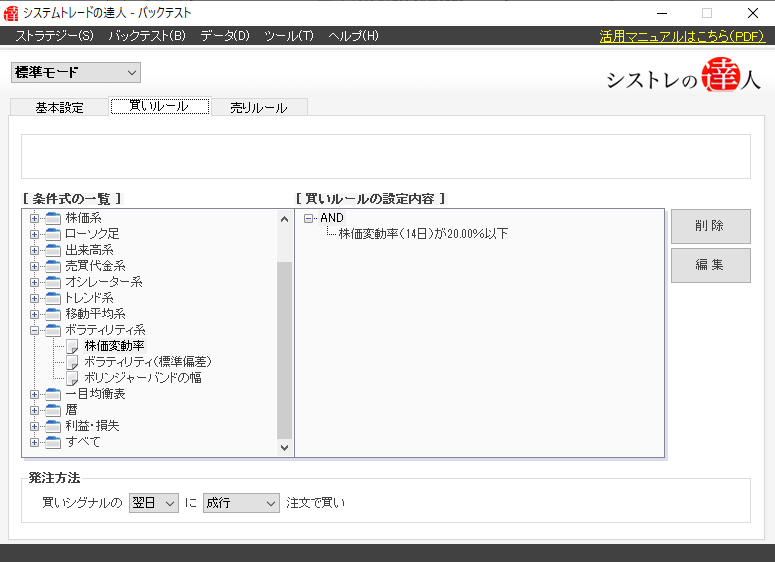The image size is (775, 562).
Task: Expand the オシレーター系 tree node
Action: [x=34, y=282]
